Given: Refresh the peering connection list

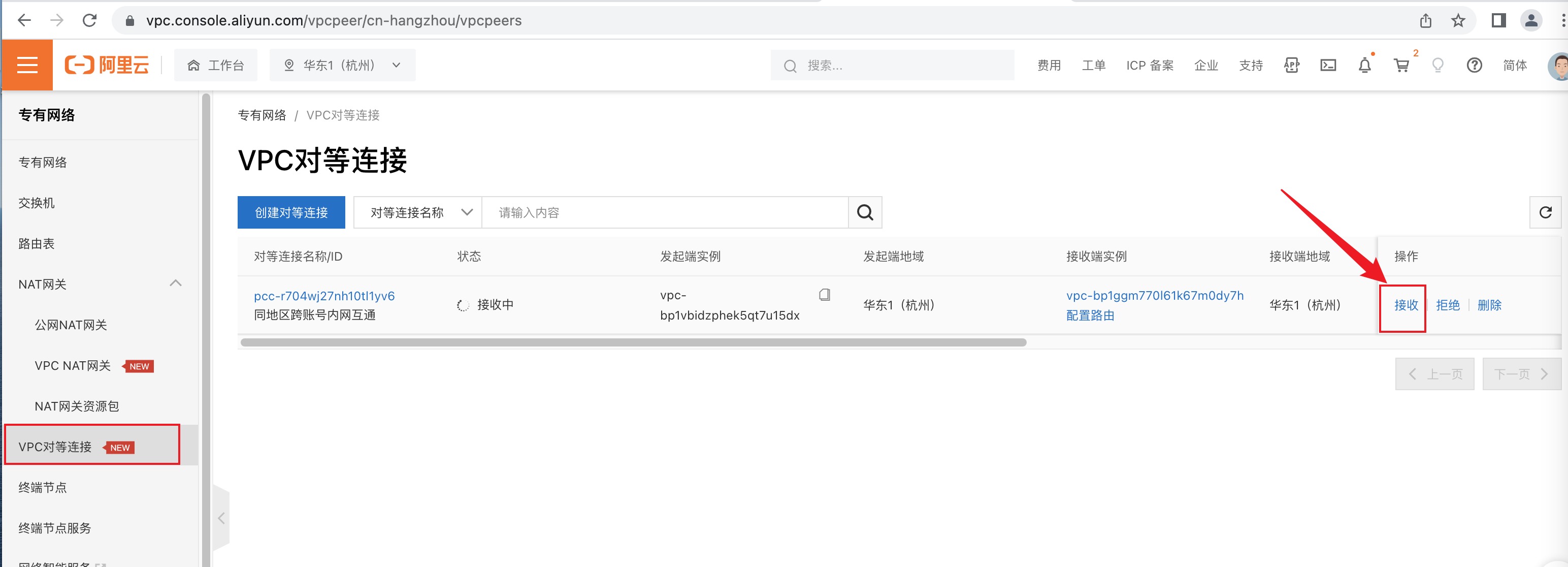Looking at the screenshot, I should point(1545,212).
